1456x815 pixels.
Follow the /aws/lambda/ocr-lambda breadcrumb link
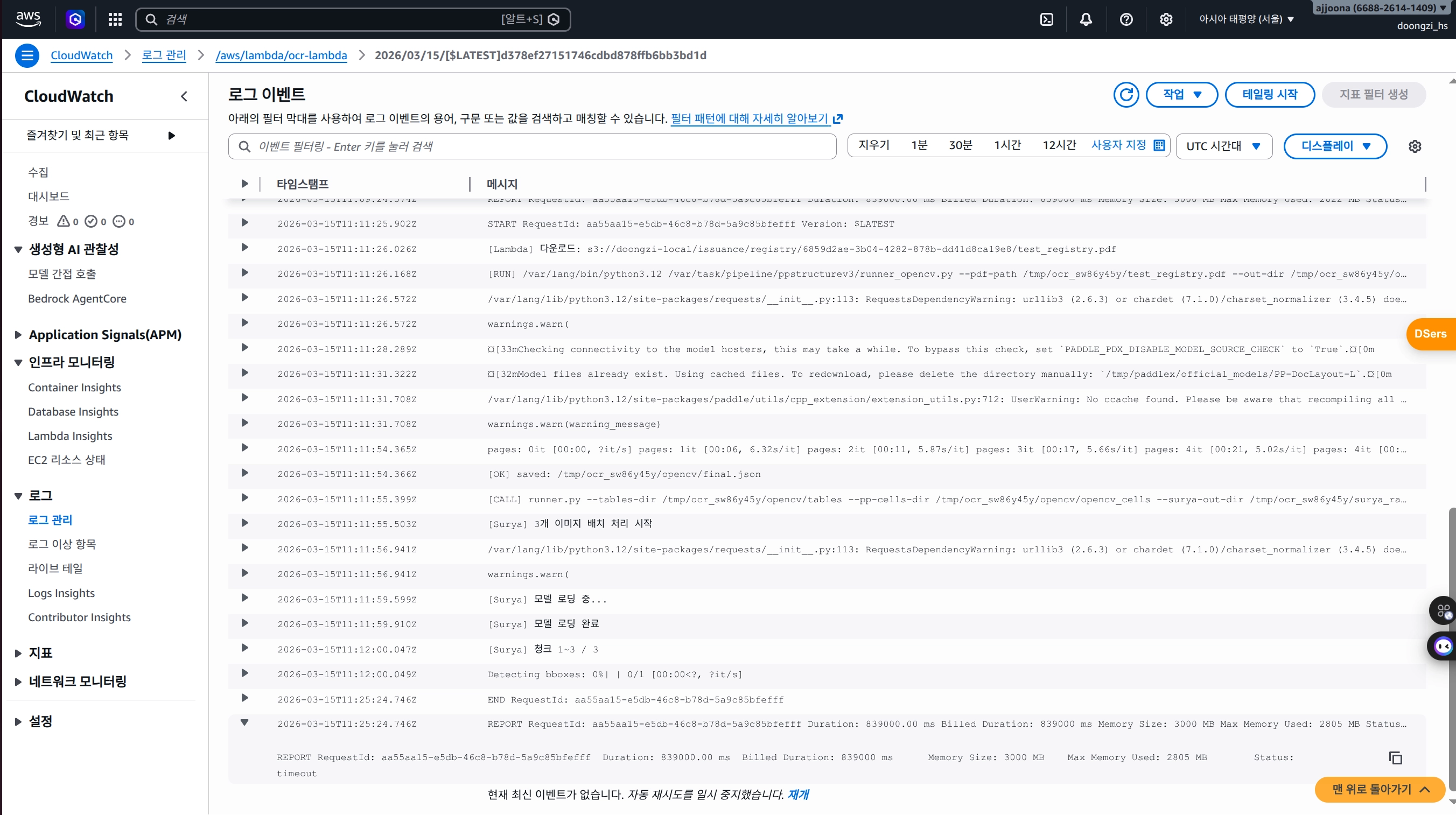point(281,55)
